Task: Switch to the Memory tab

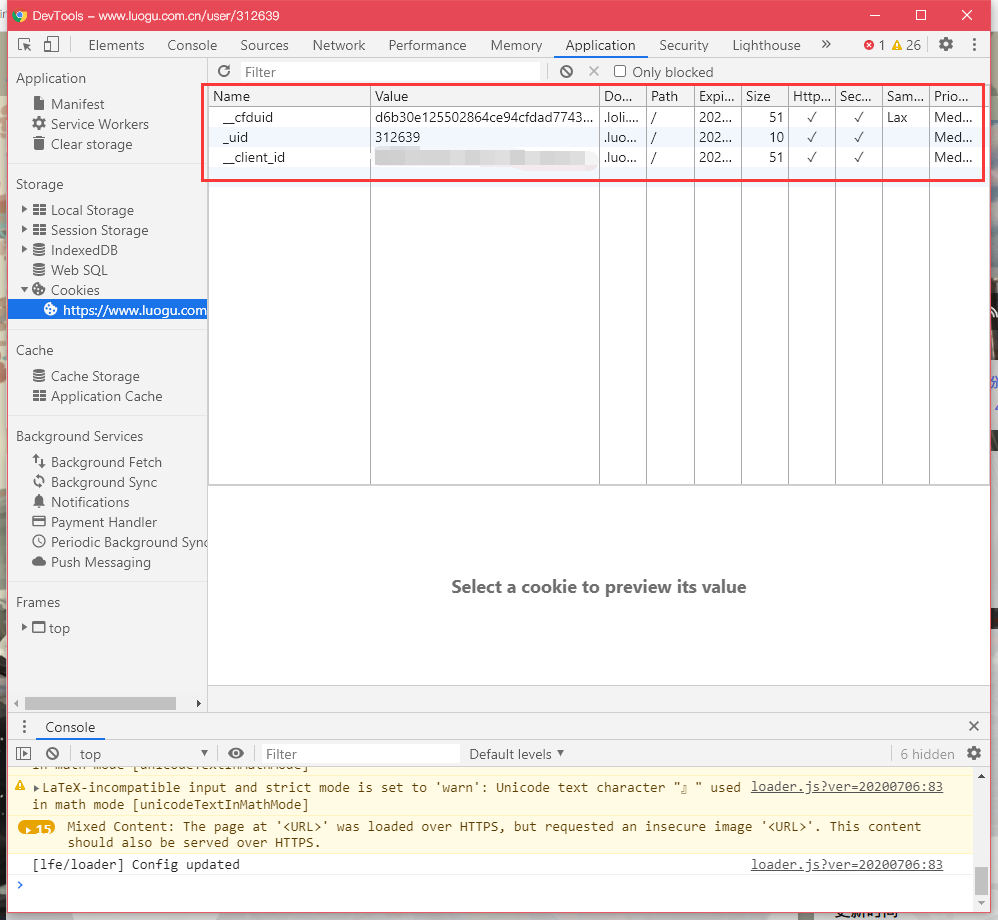Action: [x=516, y=45]
